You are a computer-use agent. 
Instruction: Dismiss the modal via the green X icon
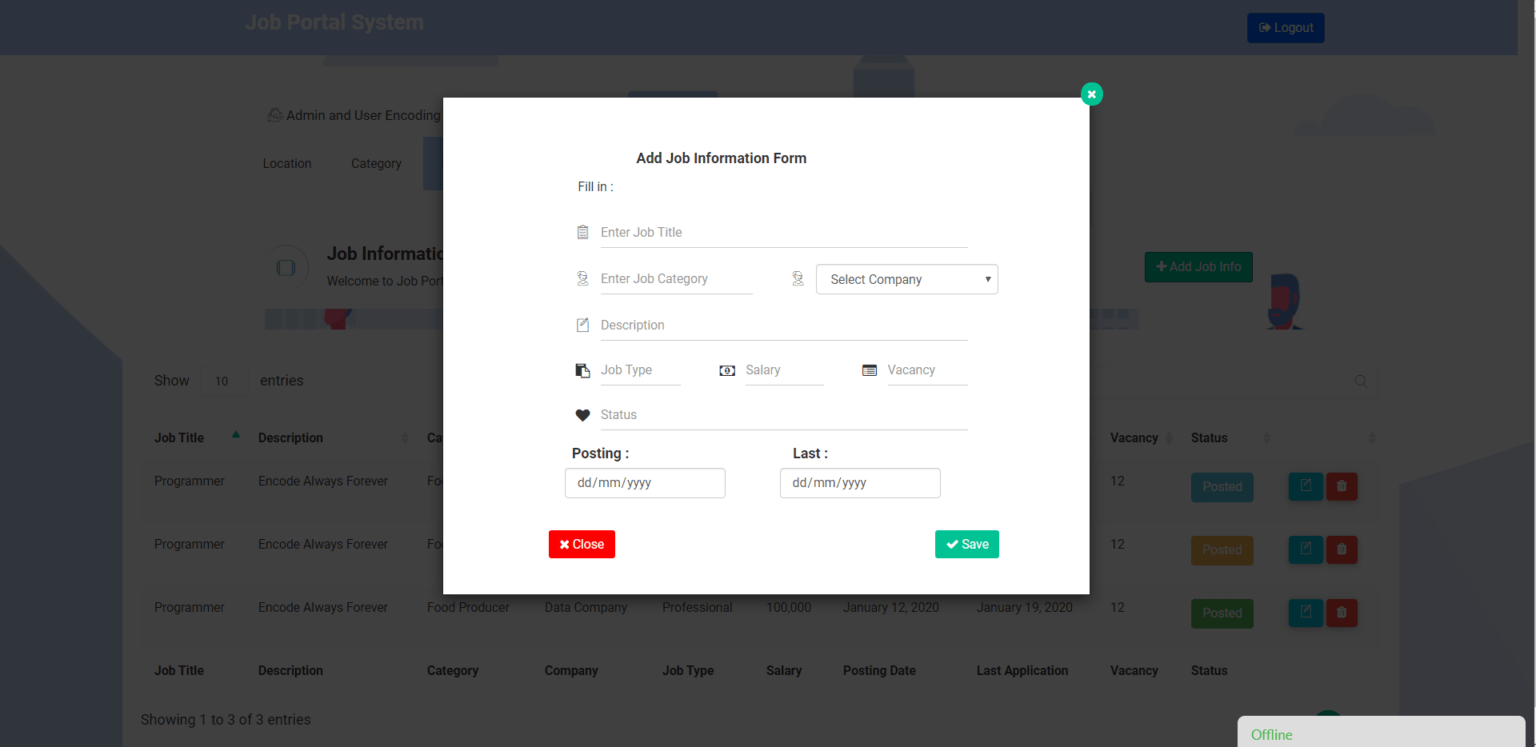[1091, 93]
